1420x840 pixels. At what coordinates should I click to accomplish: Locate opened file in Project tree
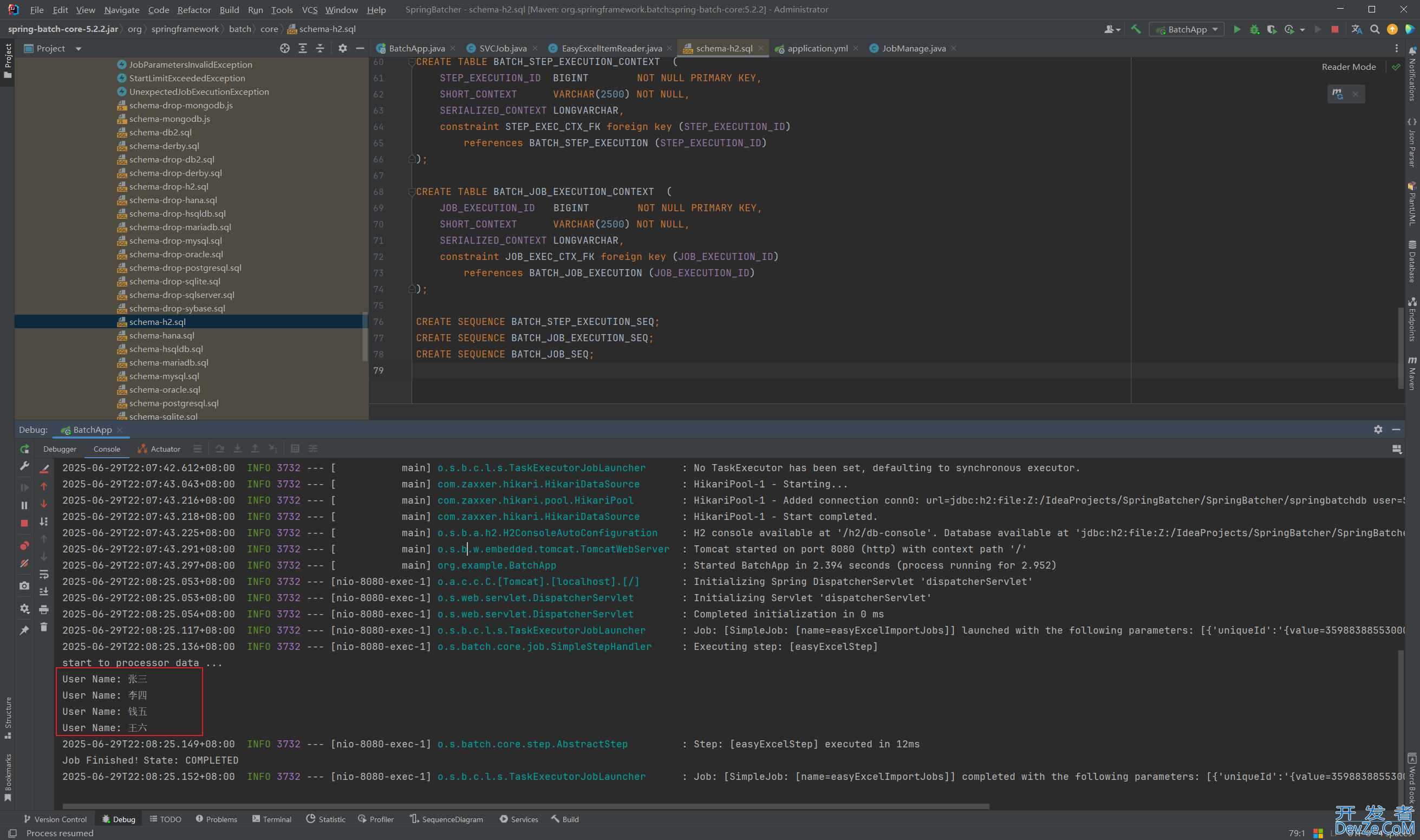coord(285,49)
